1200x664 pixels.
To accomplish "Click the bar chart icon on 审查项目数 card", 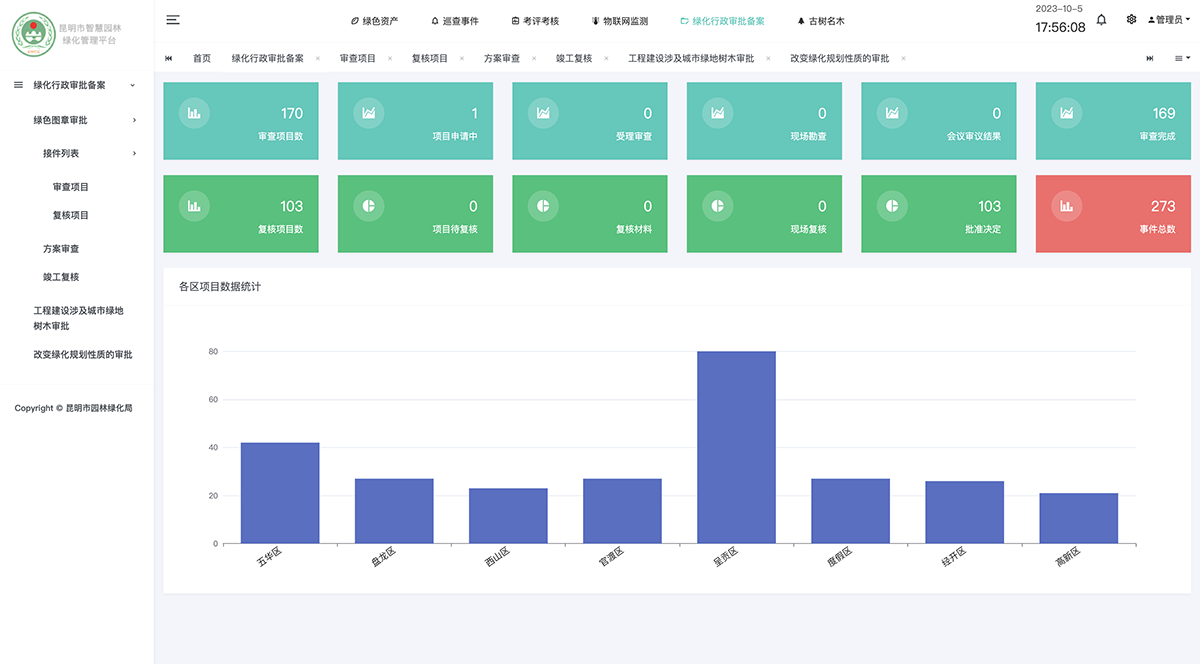I will pos(194,113).
